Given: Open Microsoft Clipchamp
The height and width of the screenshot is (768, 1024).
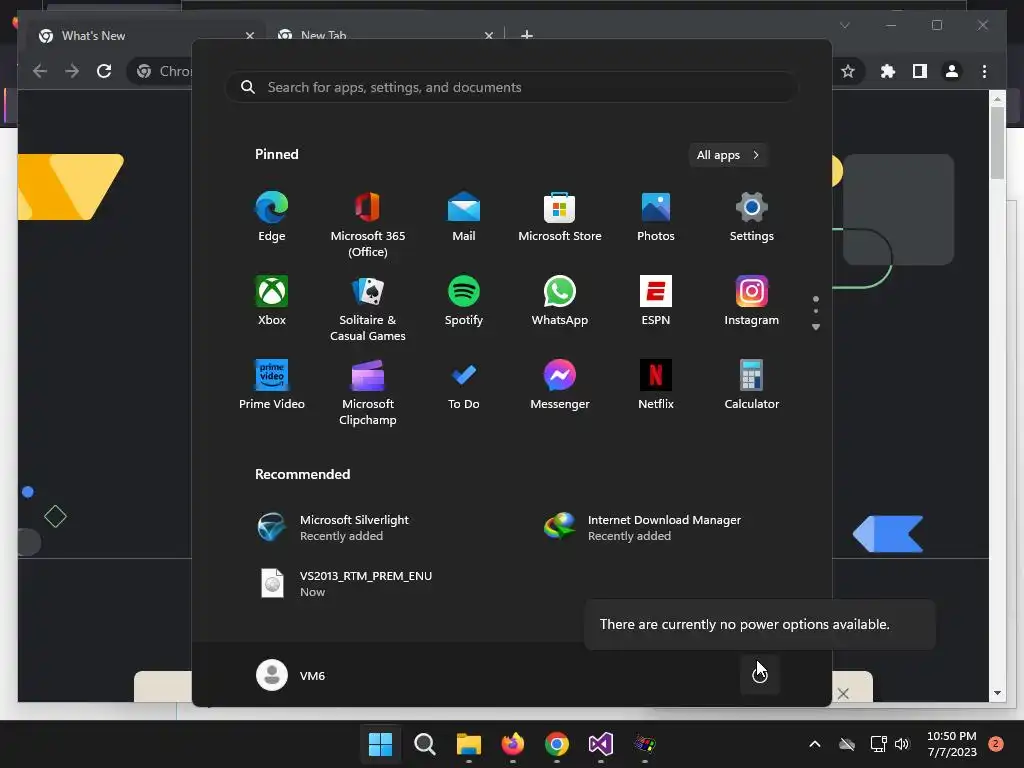Looking at the screenshot, I should point(368,393).
